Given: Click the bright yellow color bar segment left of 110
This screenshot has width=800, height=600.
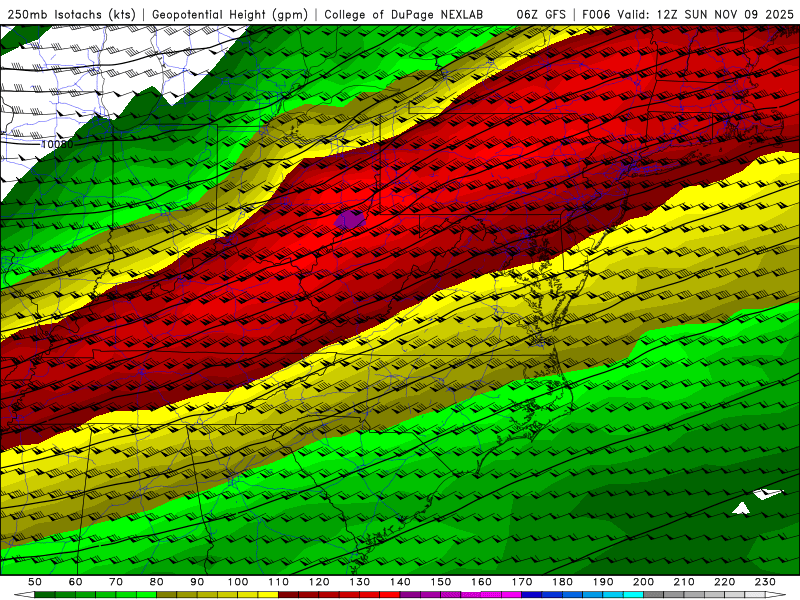Looking at the screenshot, I should pos(268,595).
